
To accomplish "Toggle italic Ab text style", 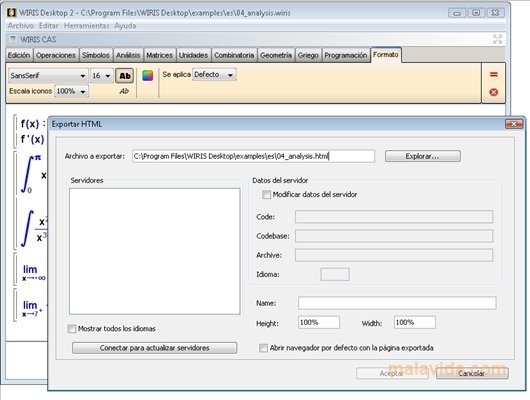I will click(x=124, y=91).
